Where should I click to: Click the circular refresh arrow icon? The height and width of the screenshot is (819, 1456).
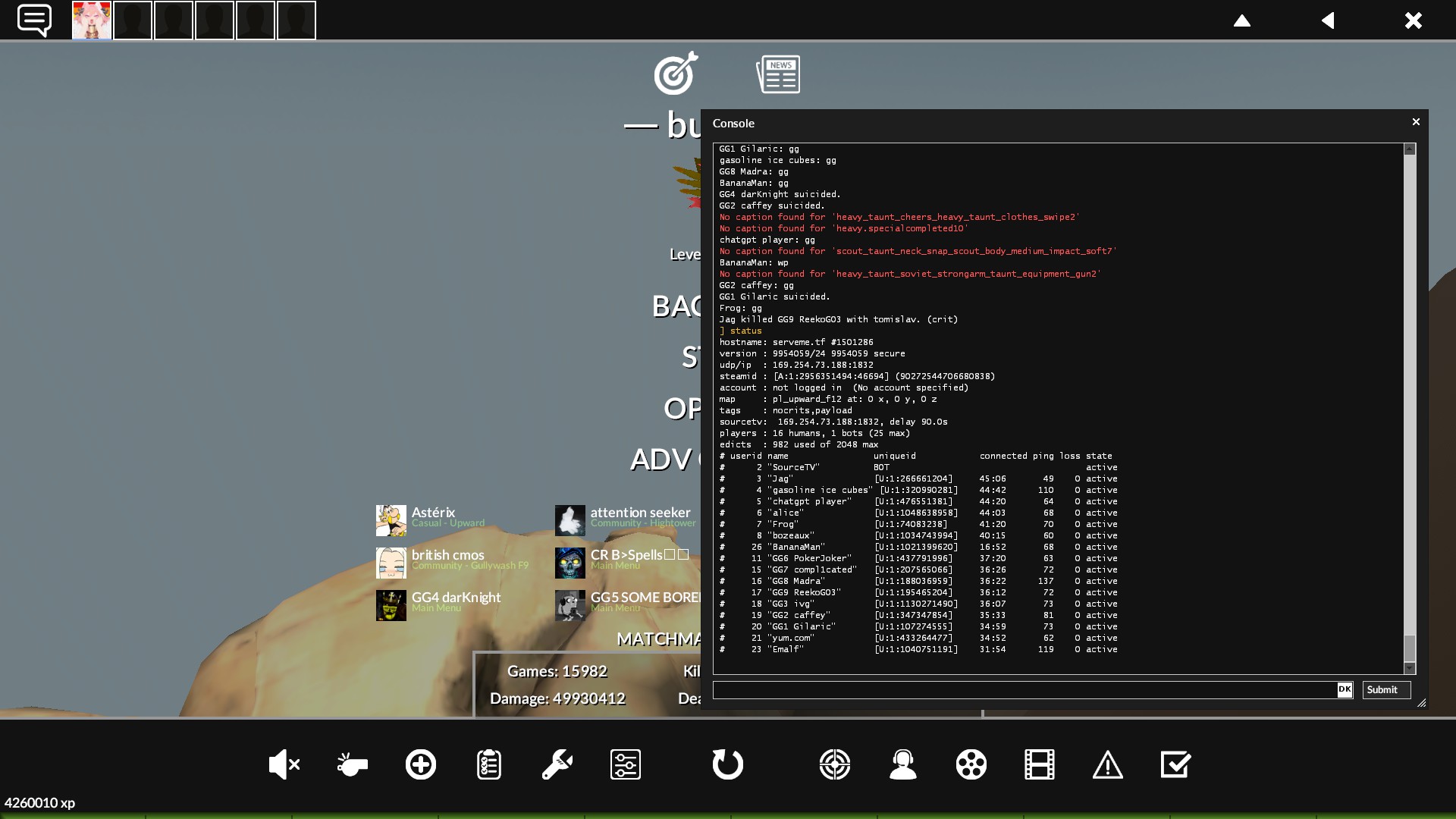pyautogui.click(x=728, y=764)
